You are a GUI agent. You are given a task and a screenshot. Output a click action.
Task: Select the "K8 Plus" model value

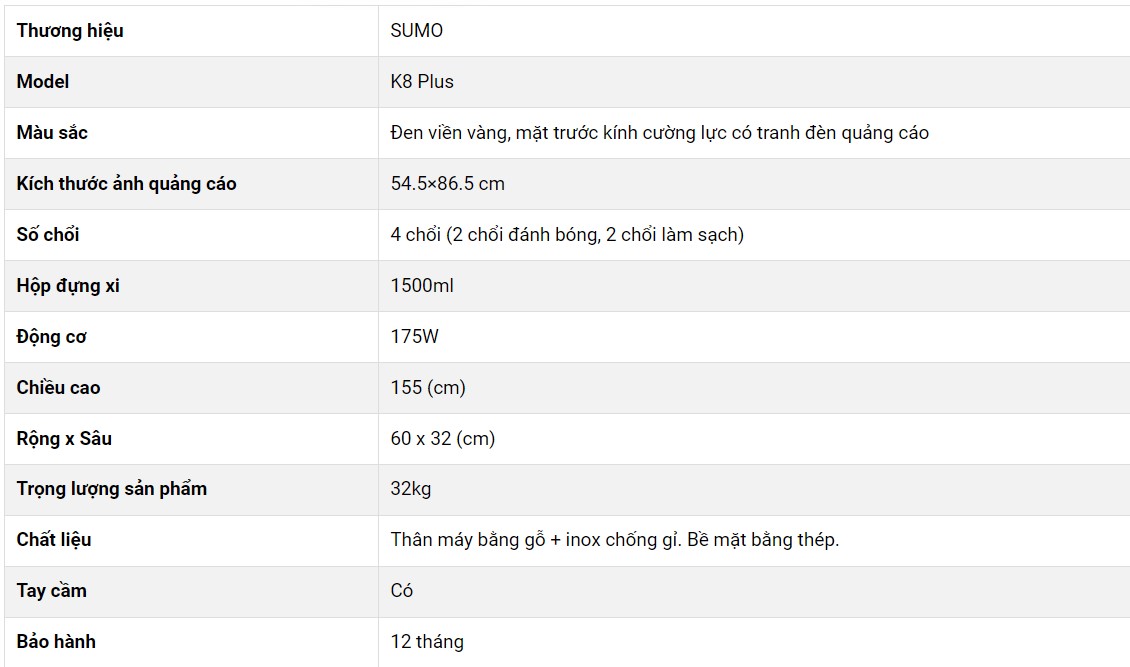(422, 82)
